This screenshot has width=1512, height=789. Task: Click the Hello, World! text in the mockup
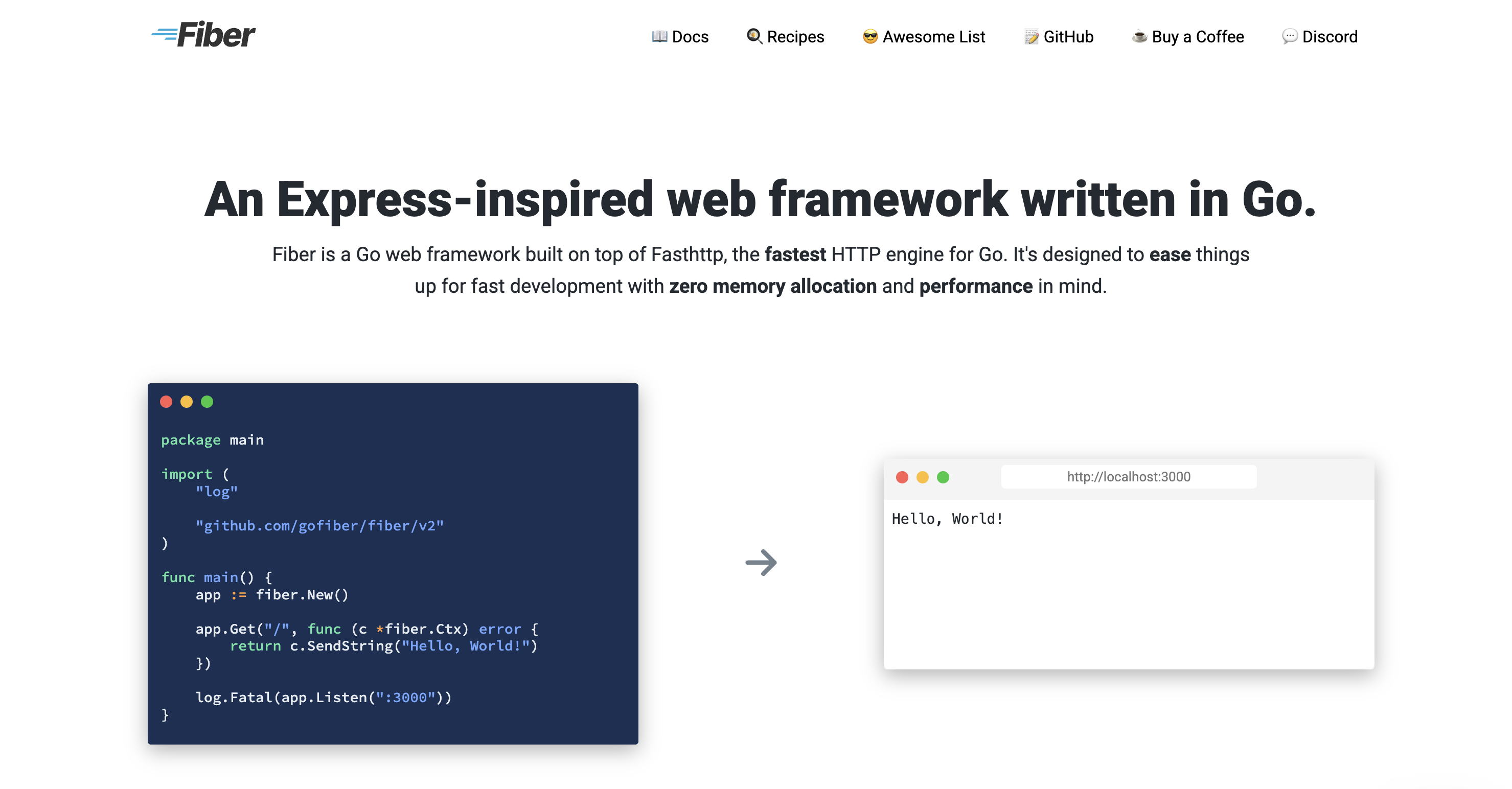point(947,518)
